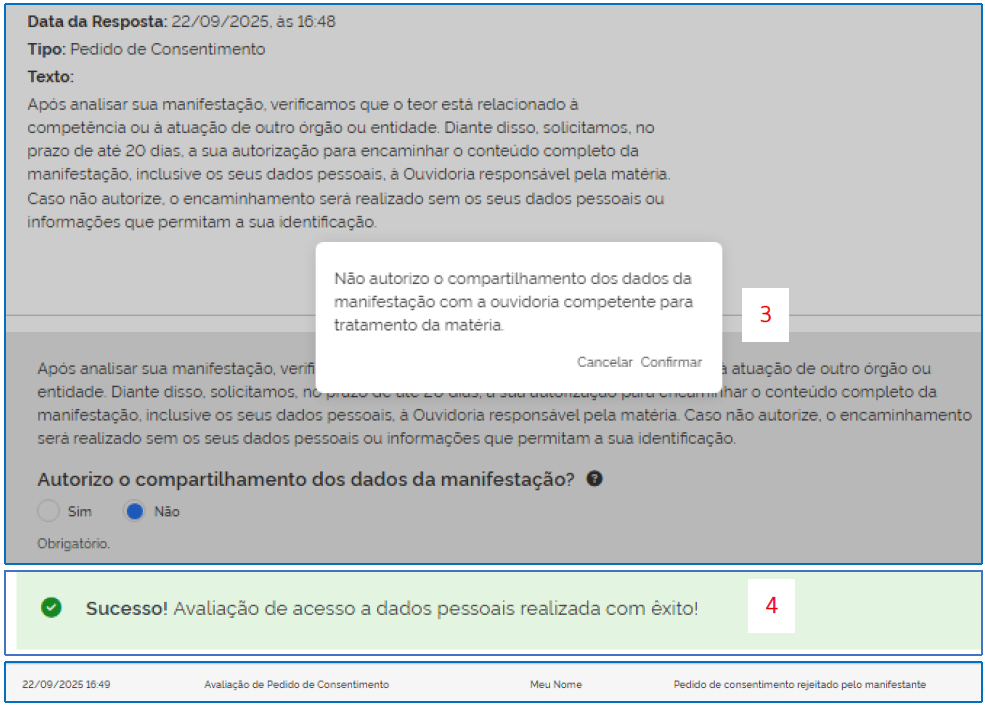This screenshot has width=985, height=705.
Task: Click the Data da Resposta label
Action: click(x=97, y=21)
